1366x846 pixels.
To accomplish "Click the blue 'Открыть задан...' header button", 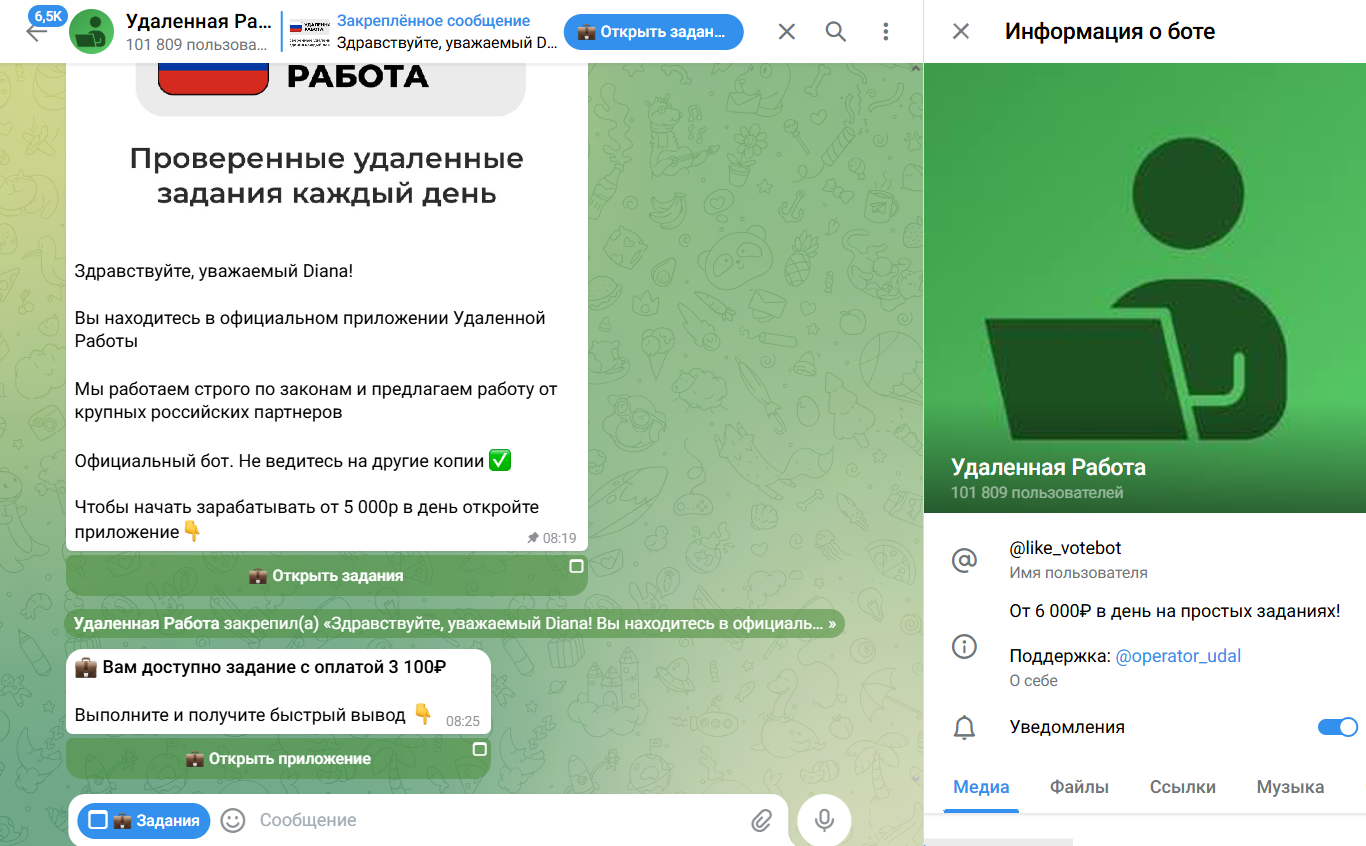I will [654, 32].
